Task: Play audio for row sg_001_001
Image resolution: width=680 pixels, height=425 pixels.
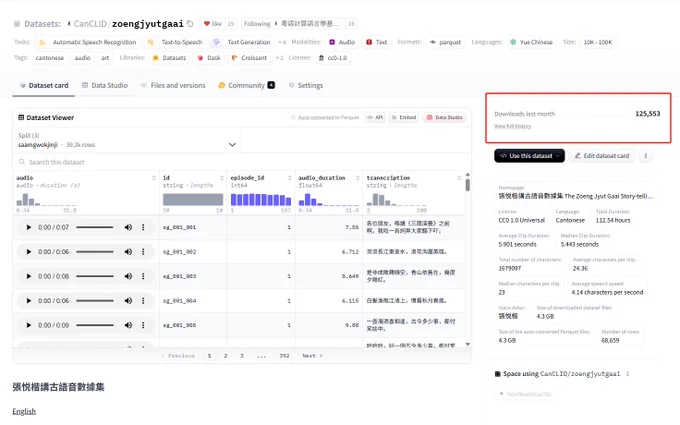Action: pyautogui.click(x=29, y=227)
